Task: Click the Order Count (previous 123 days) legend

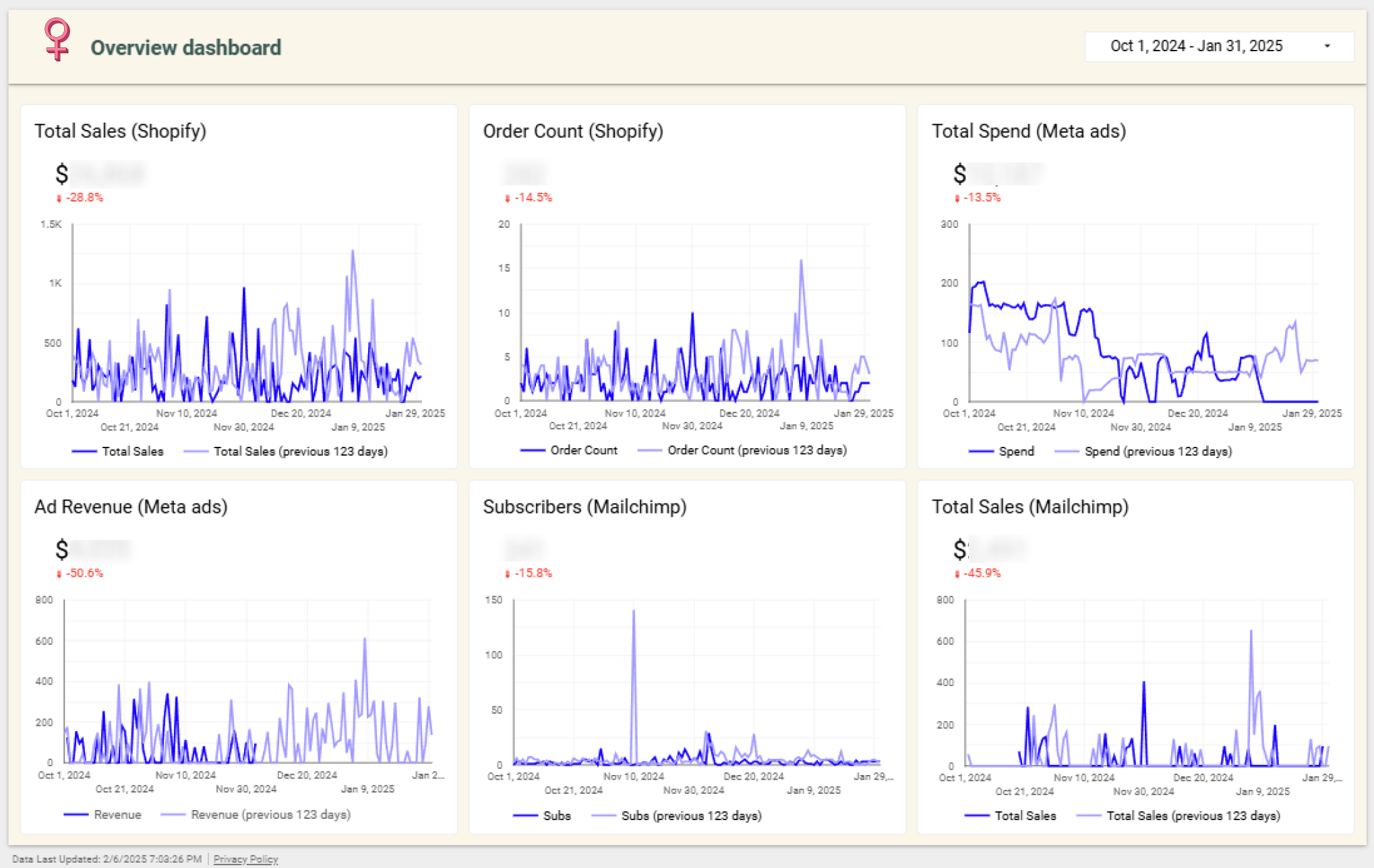Action: click(x=756, y=450)
